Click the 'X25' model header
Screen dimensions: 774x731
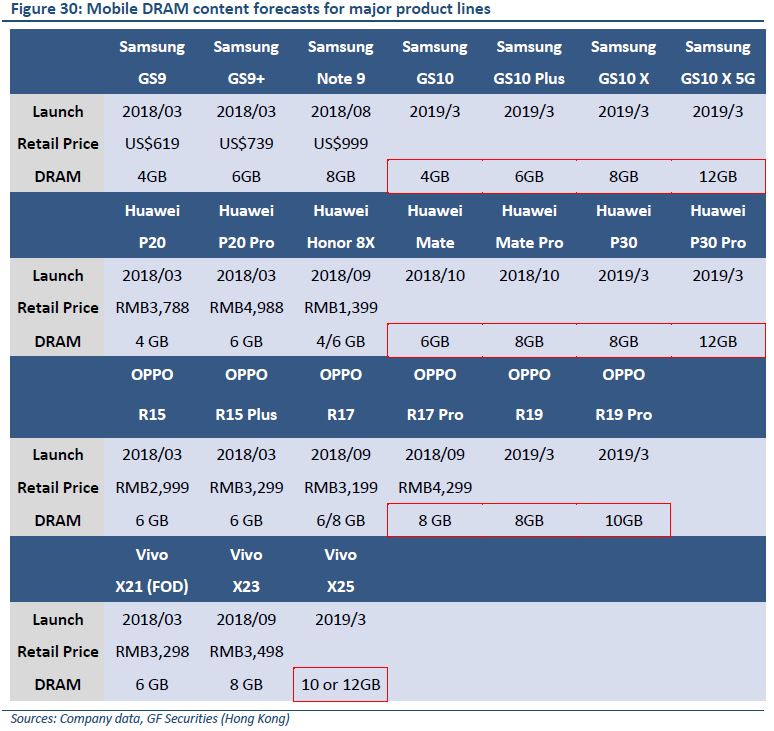(341, 586)
